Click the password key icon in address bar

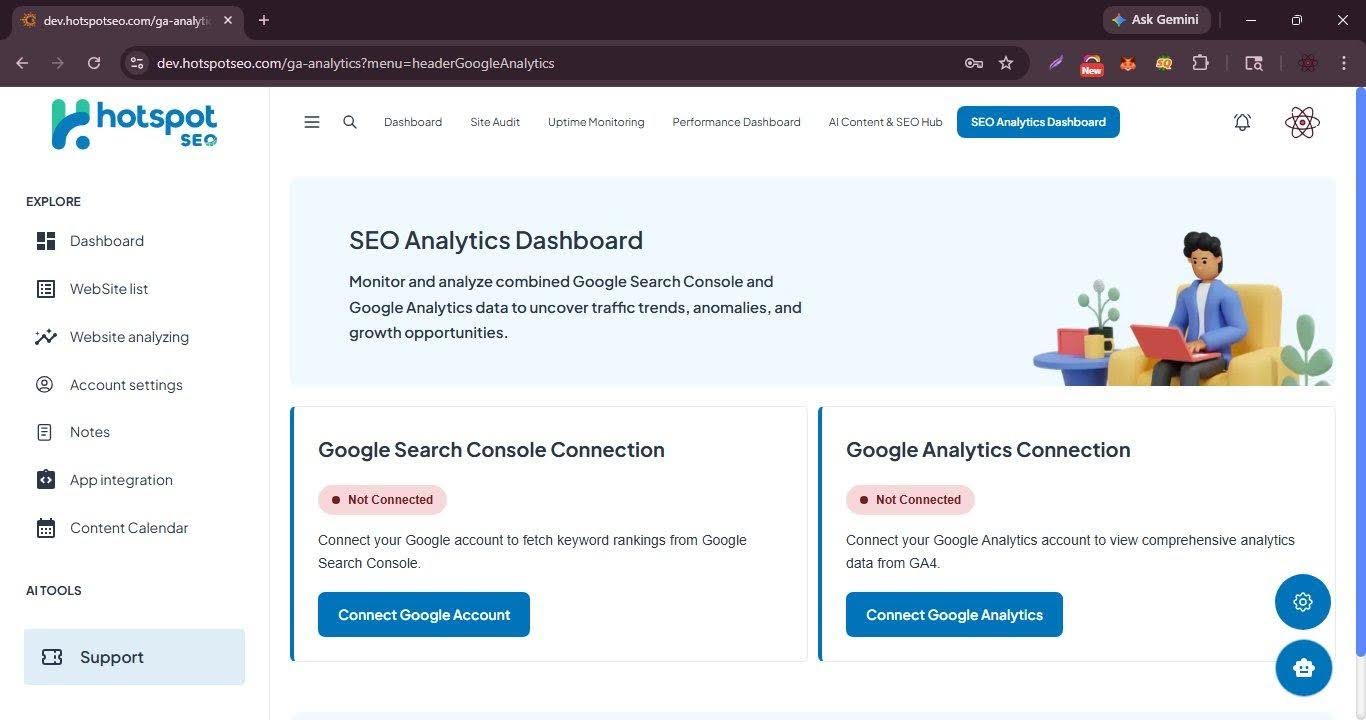pyautogui.click(x=973, y=63)
